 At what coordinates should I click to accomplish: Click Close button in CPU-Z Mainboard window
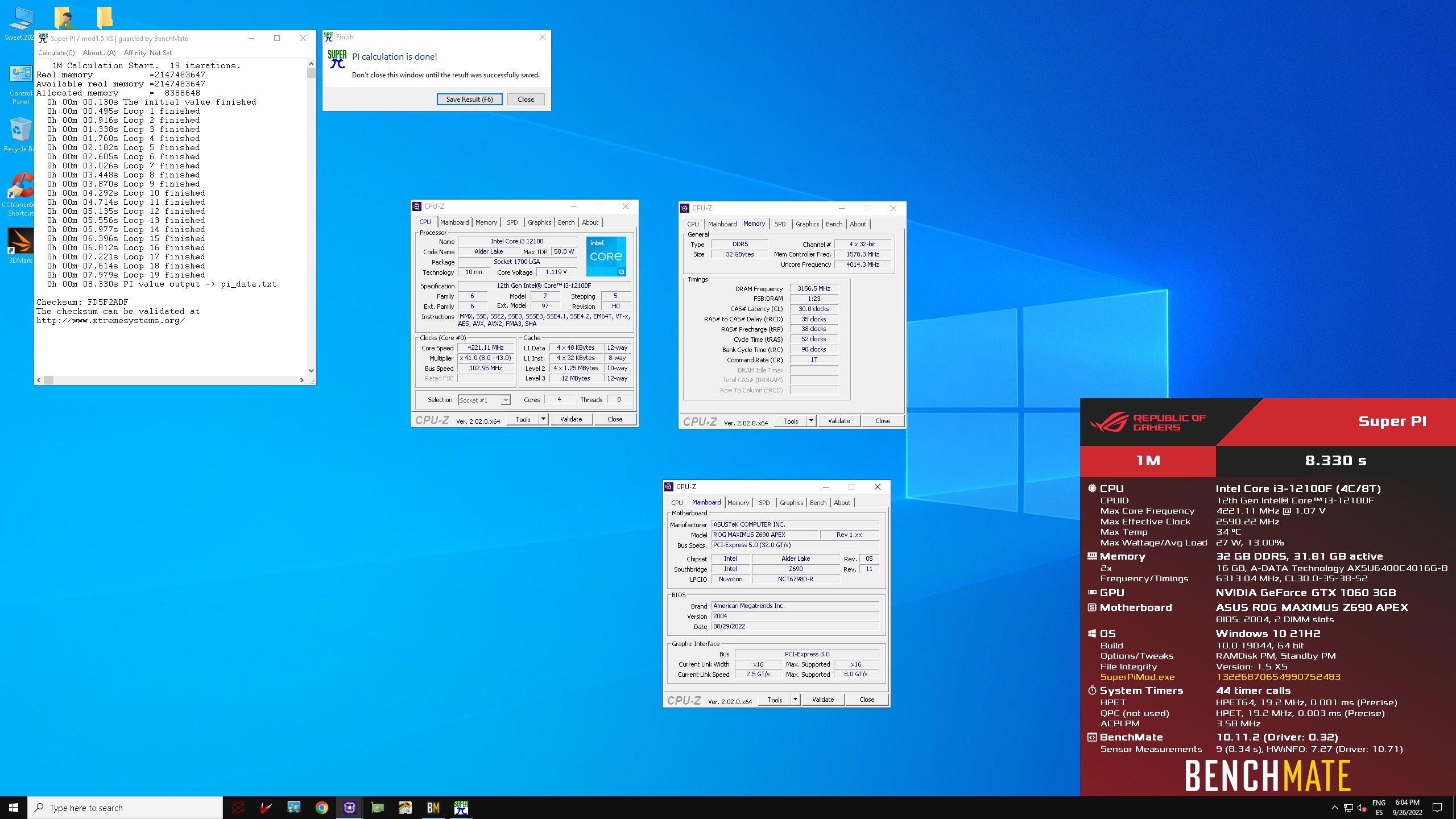(867, 700)
